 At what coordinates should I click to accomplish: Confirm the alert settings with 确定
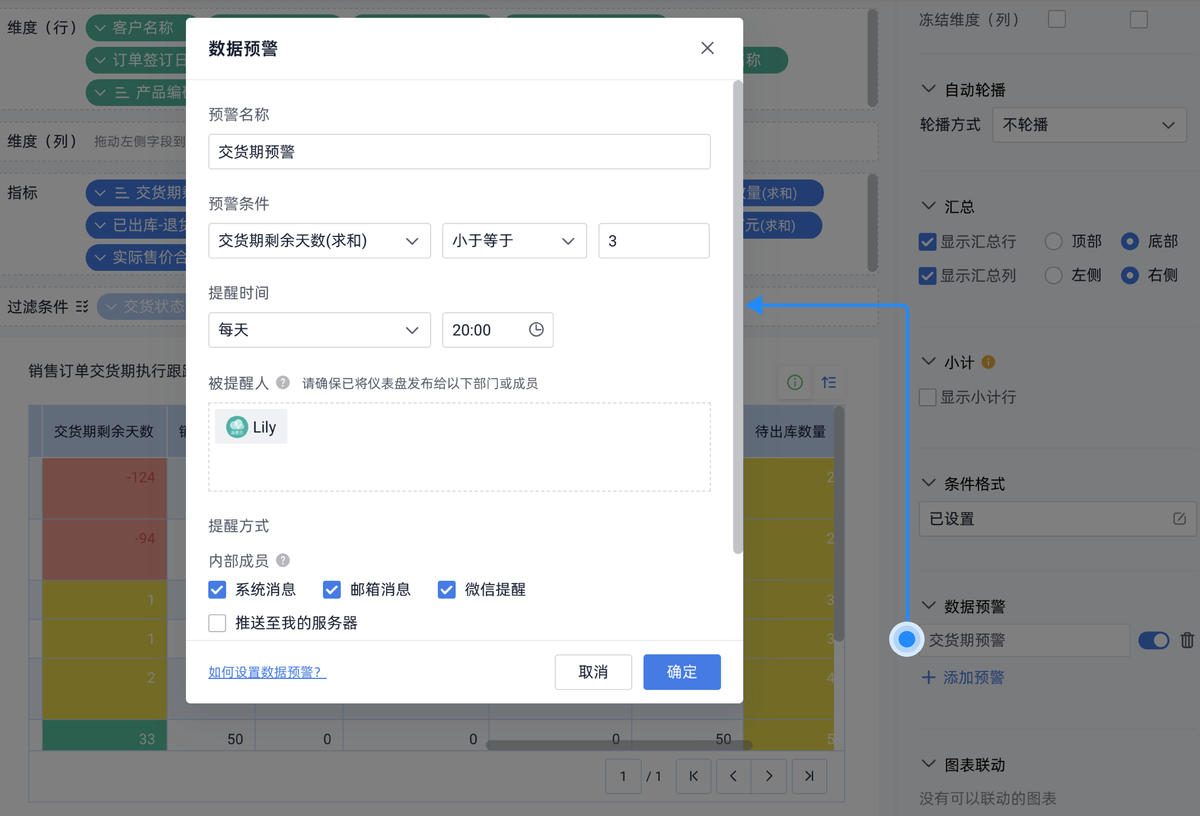coord(681,672)
